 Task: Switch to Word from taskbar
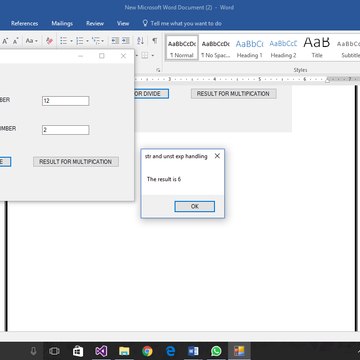[x=193, y=351]
